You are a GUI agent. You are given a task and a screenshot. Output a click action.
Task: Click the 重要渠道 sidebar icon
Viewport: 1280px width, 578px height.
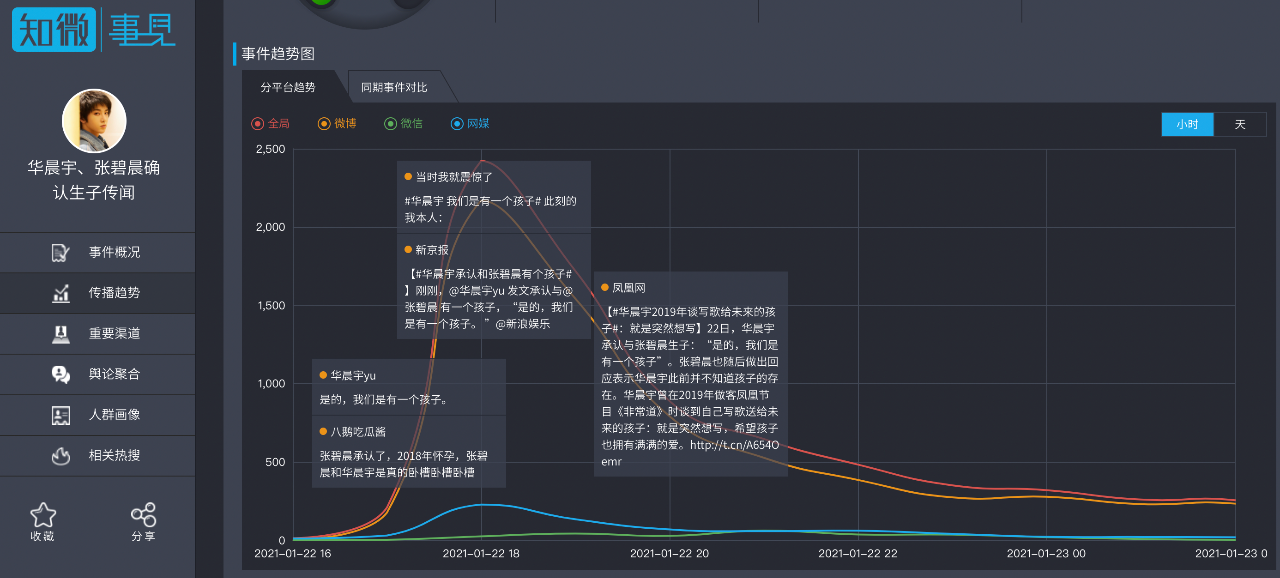pyautogui.click(x=61, y=334)
